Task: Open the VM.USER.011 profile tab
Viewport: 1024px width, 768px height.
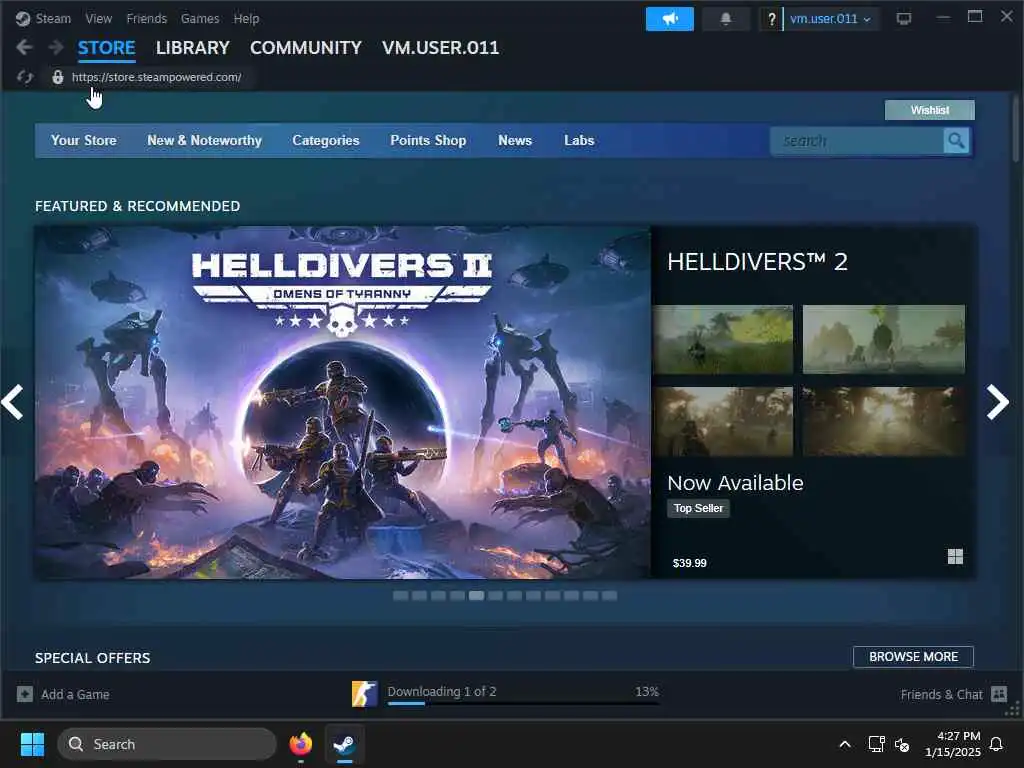Action: 440,48
